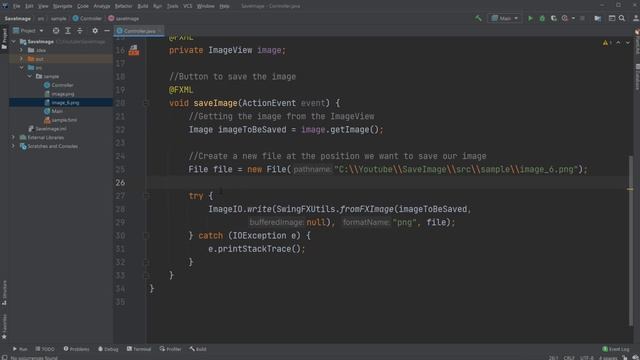Open the Run tool window tab

click(20, 349)
